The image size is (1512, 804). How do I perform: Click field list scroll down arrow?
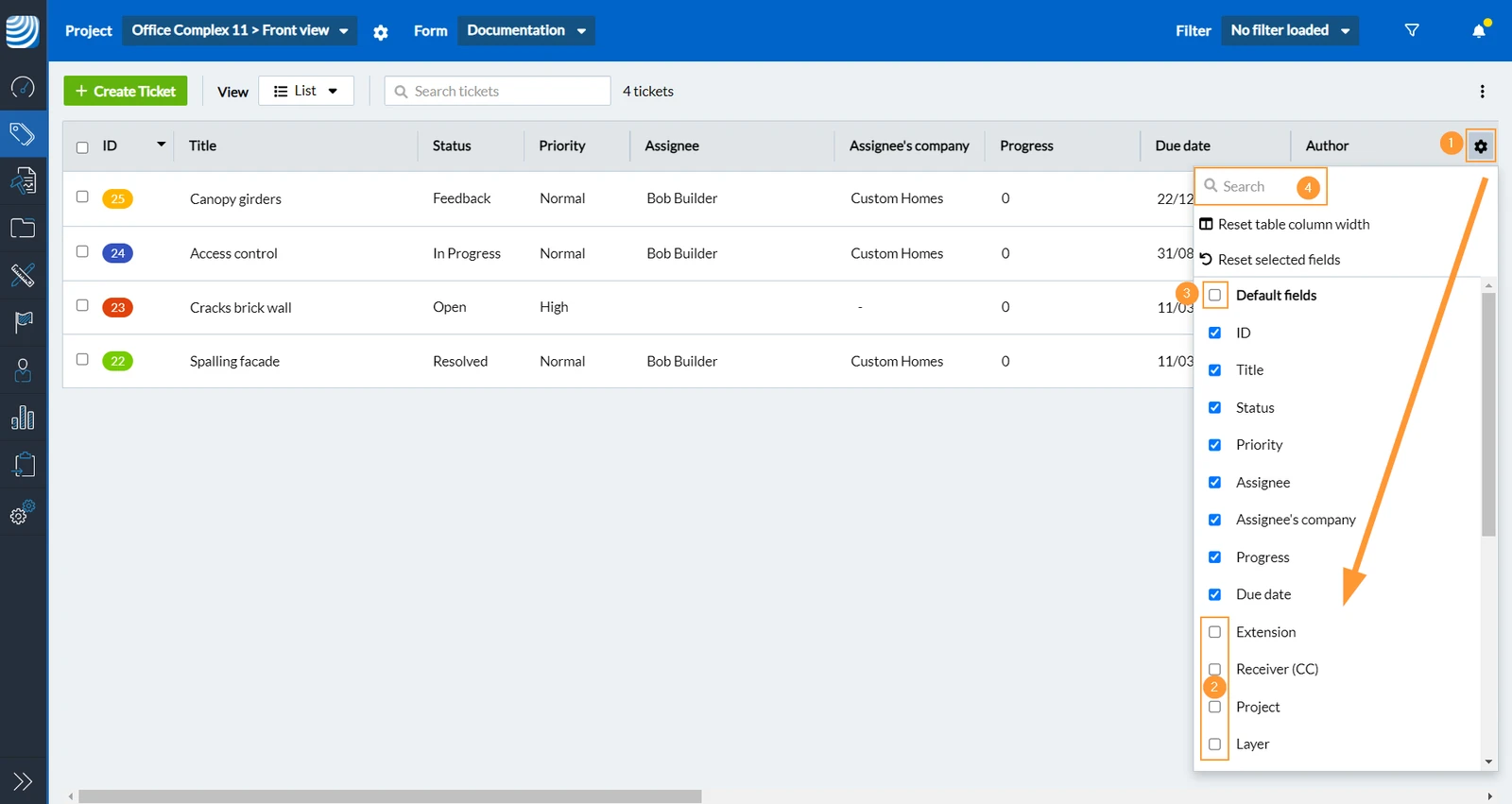point(1488,761)
